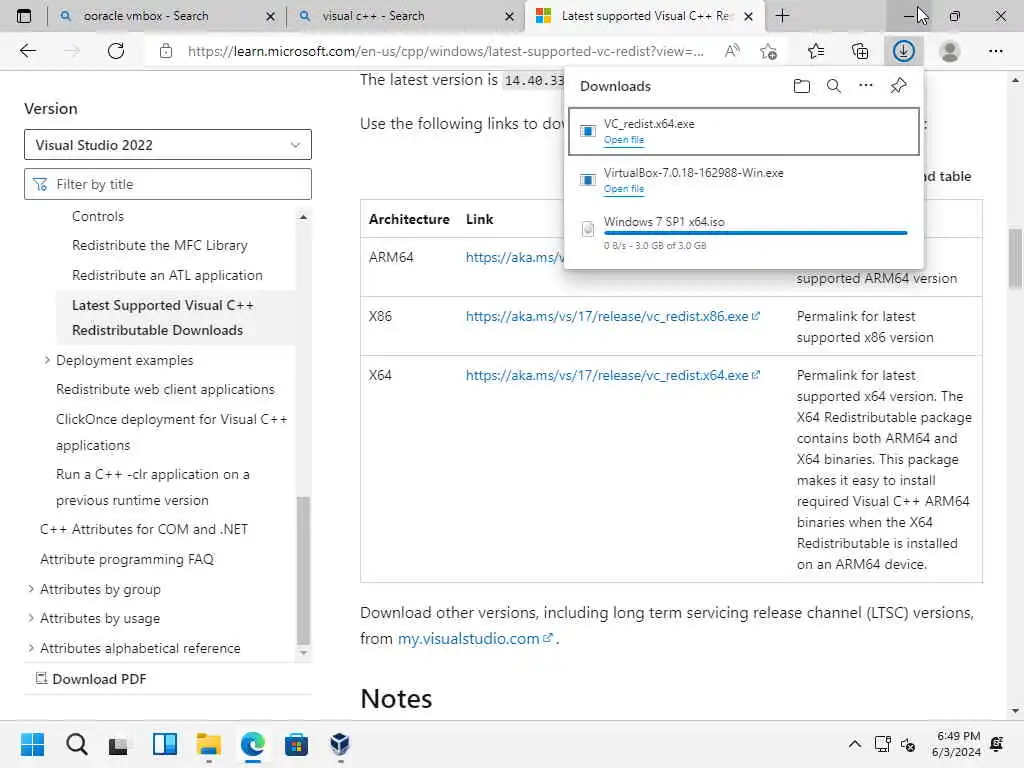This screenshot has height=768, width=1024.
Task: Expand Attributes alphabetical reference
Action: click(31, 648)
